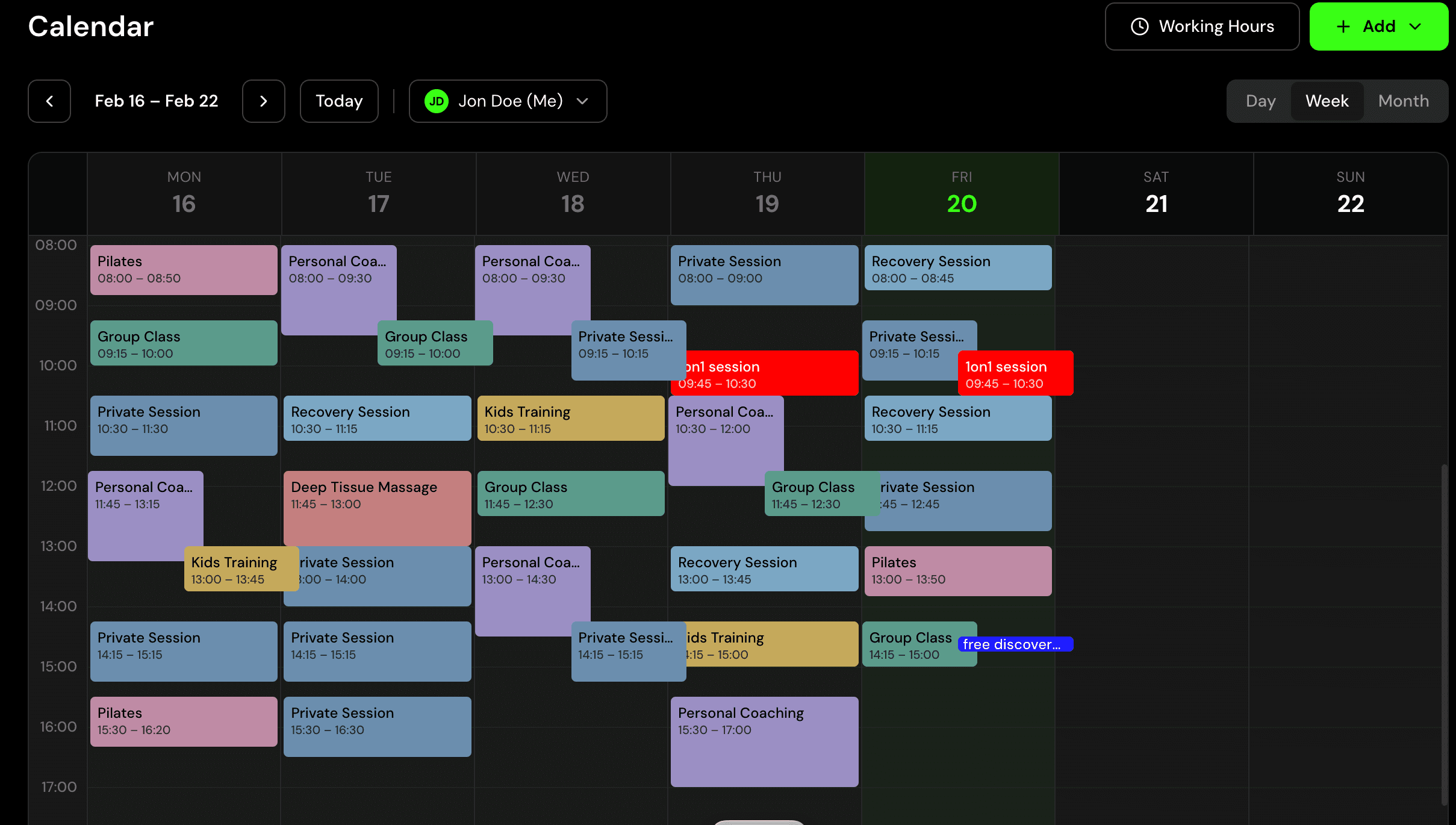The image size is (1456, 825).
Task: Click the previous week arrow
Action: [49, 101]
